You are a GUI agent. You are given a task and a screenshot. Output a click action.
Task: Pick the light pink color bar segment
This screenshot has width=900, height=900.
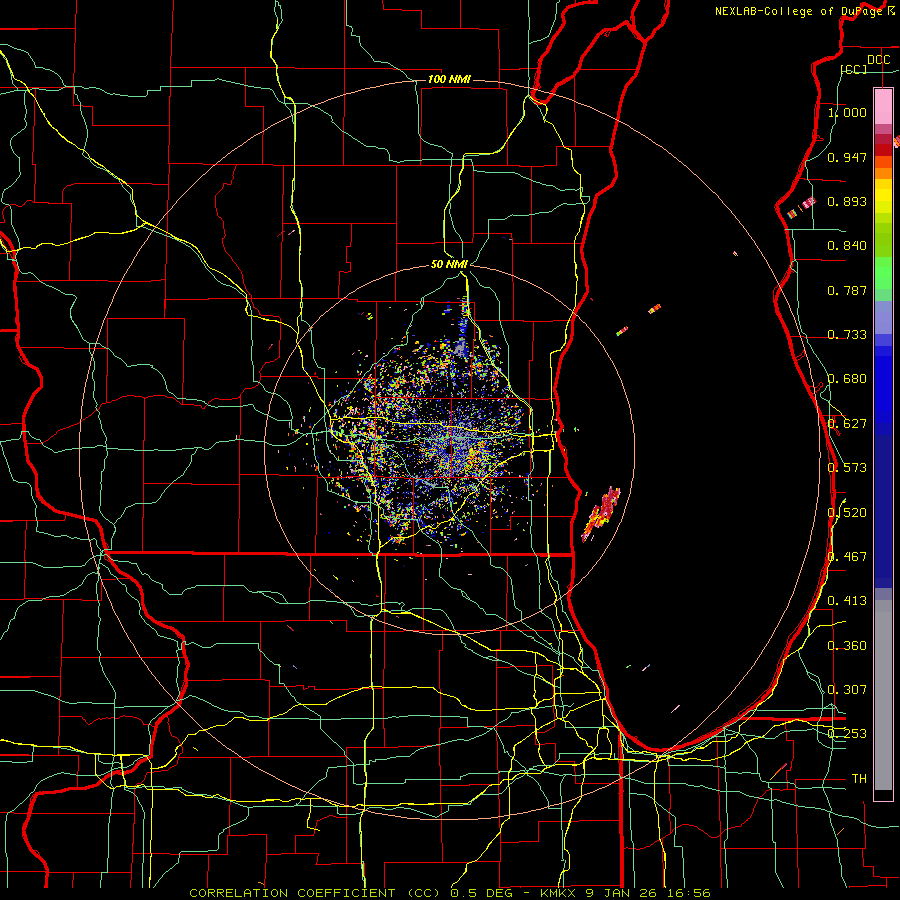883,107
